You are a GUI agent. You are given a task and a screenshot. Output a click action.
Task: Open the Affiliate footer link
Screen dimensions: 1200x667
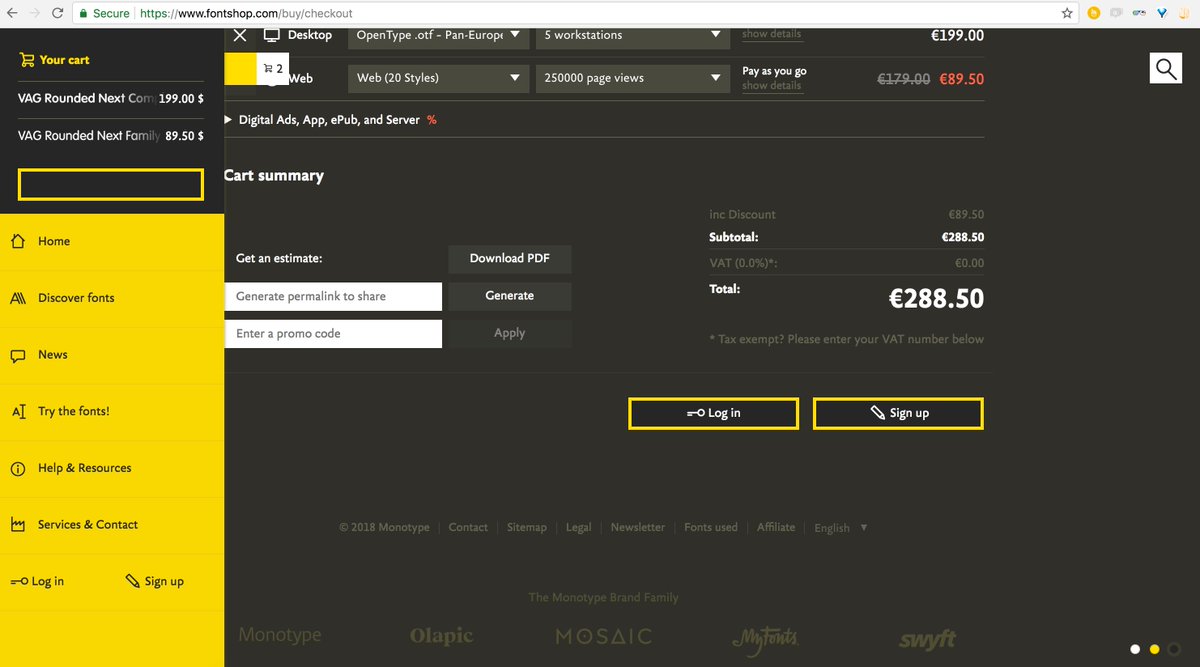point(776,527)
